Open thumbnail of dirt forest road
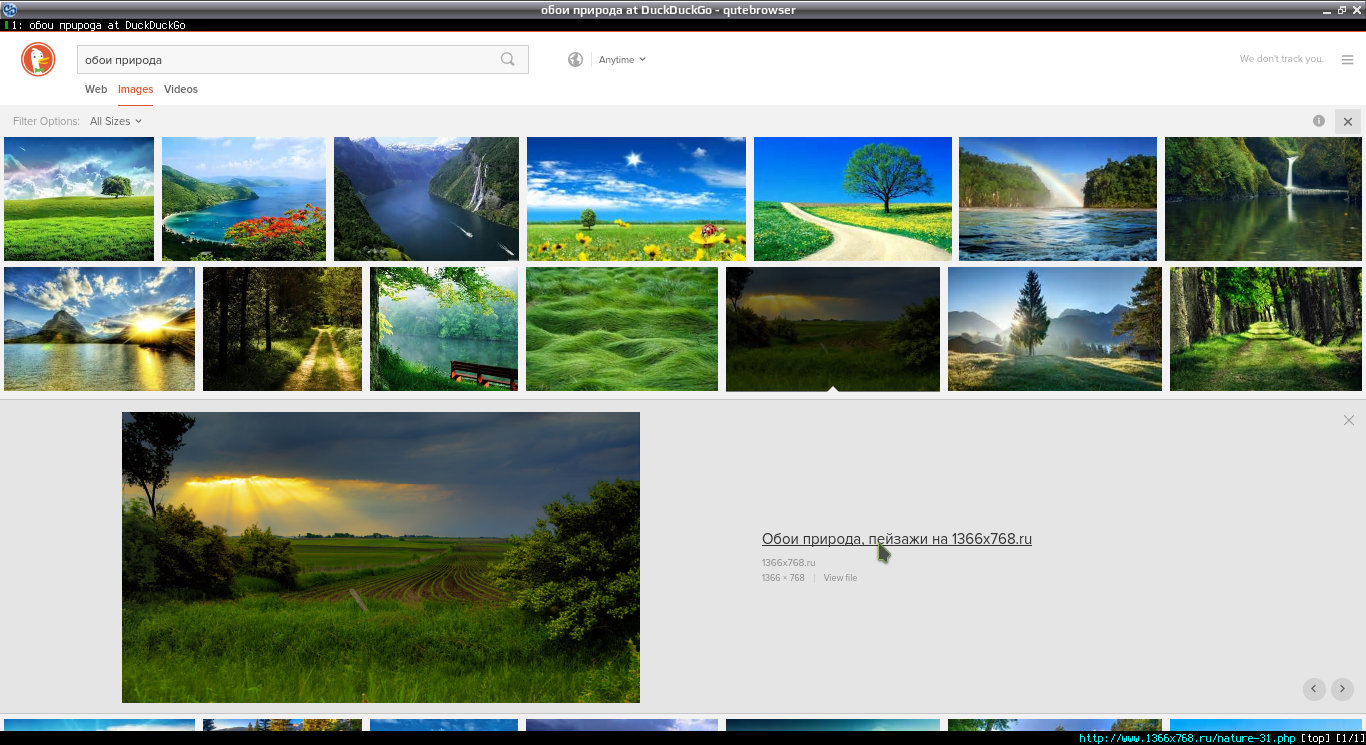1366x745 pixels. (282, 329)
